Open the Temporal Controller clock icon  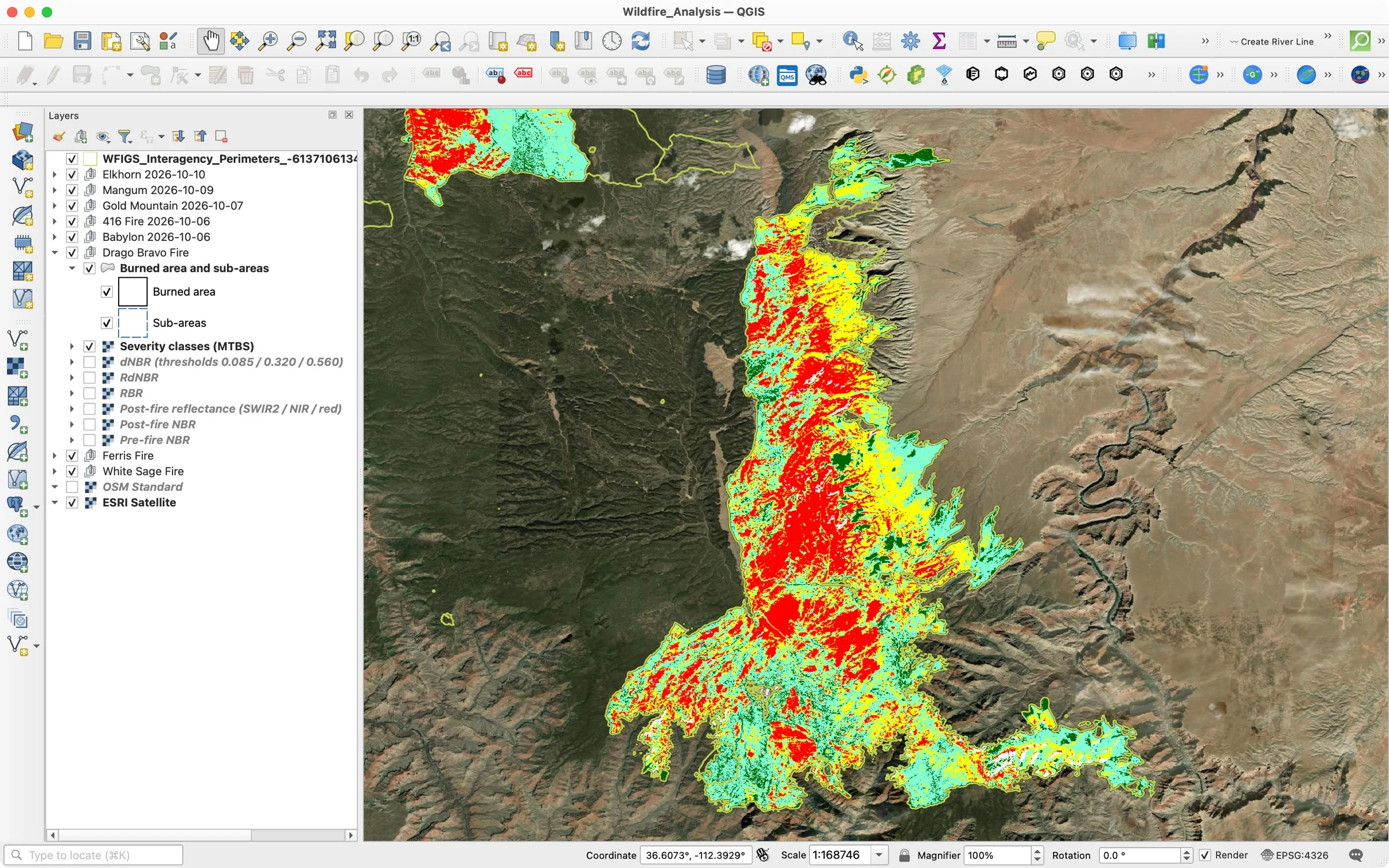coord(612,41)
